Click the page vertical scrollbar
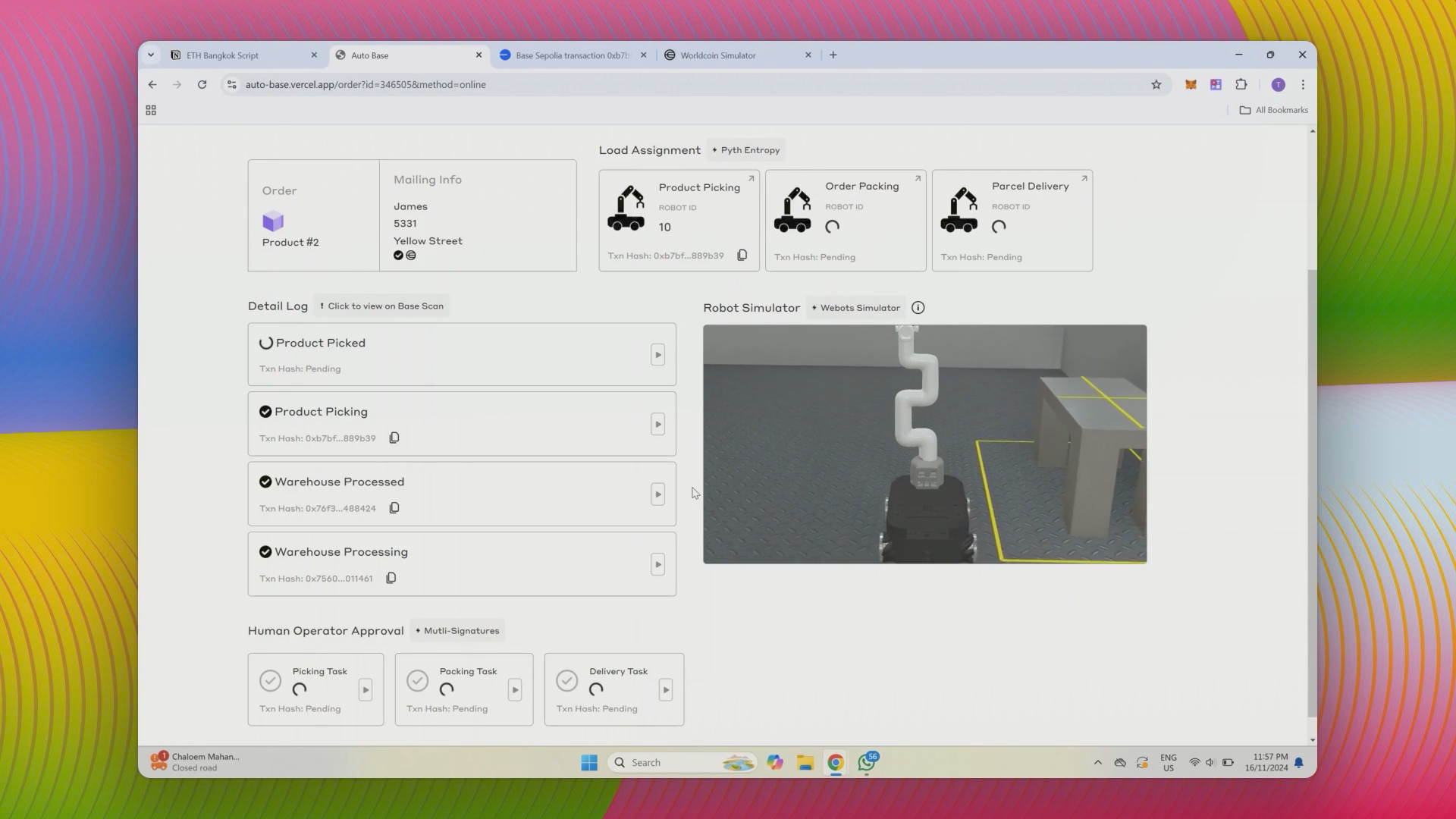The width and height of the screenshot is (1456, 819). (1312, 493)
